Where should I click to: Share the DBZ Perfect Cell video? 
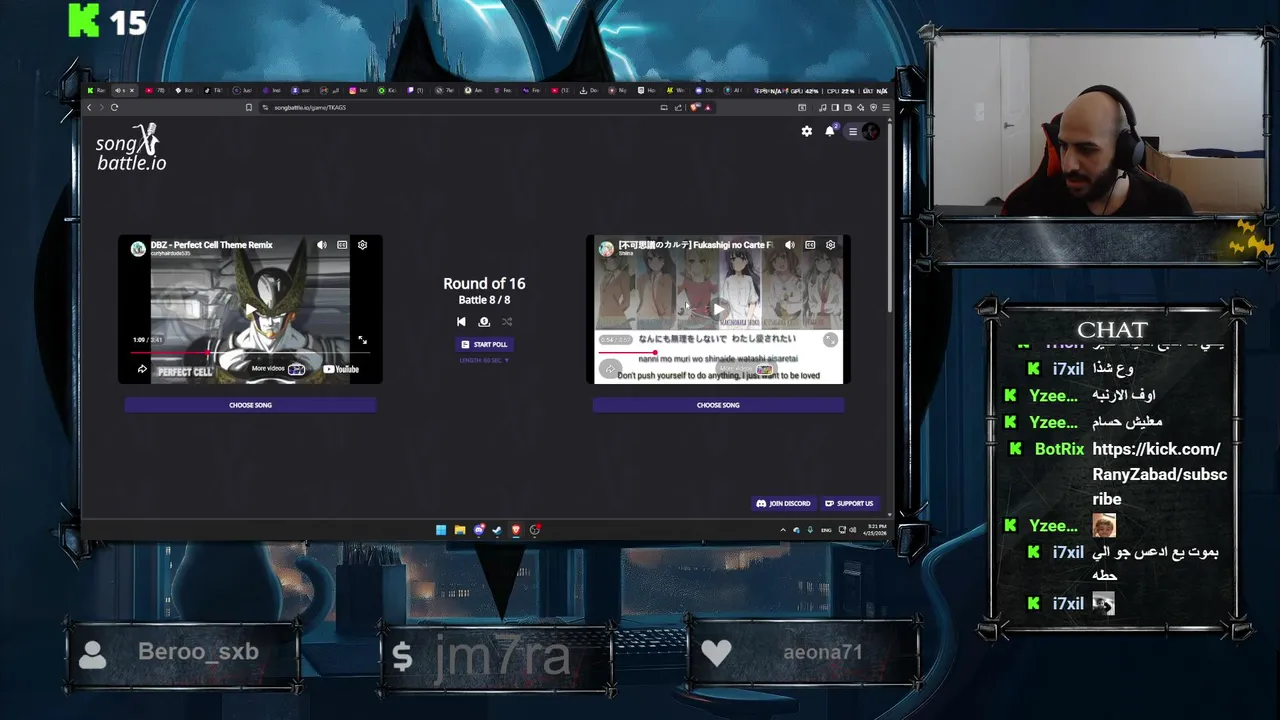click(142, 369)
